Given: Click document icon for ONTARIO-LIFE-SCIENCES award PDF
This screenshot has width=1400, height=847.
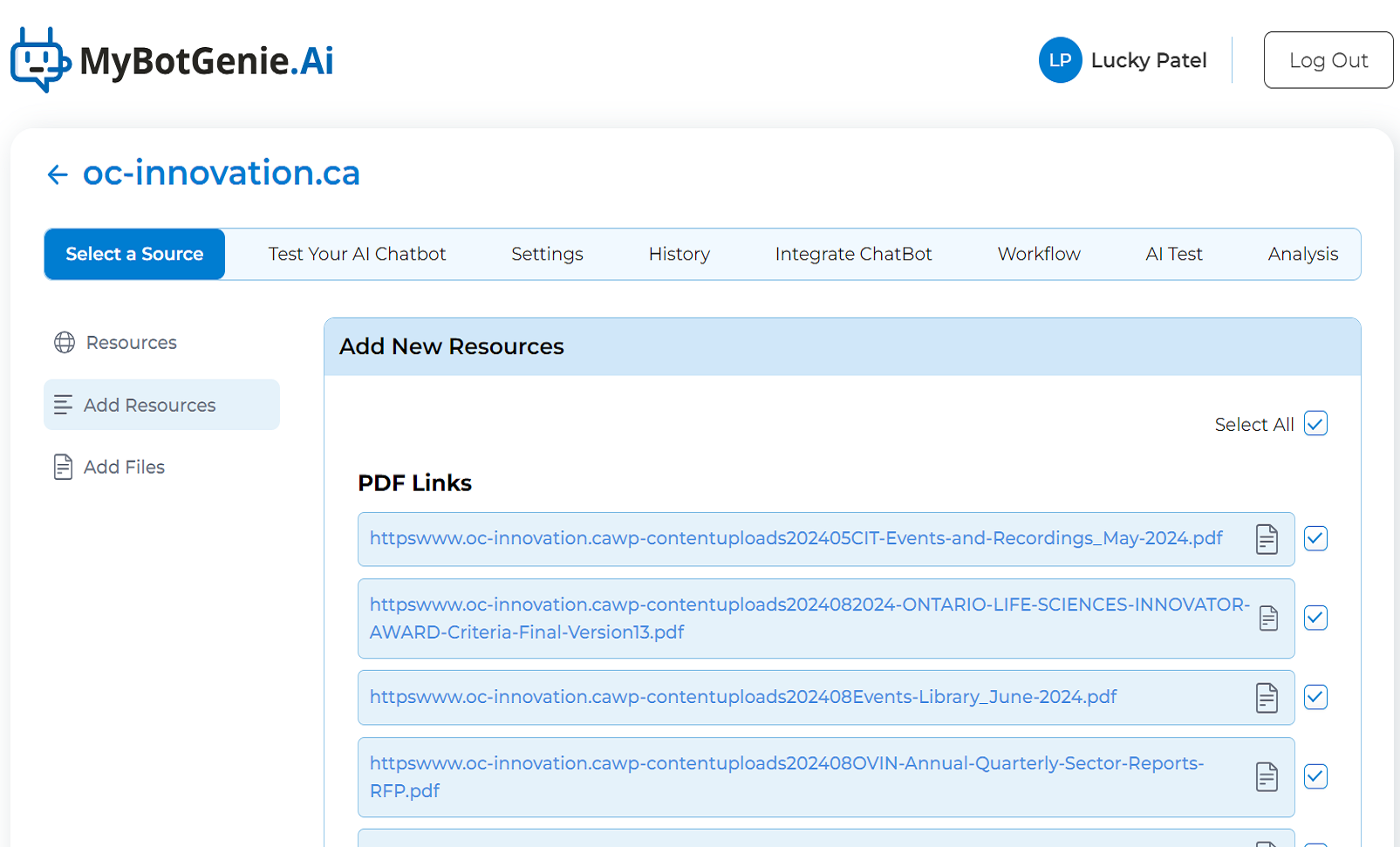Looking at the screenshot, I should click(1268, 618).
